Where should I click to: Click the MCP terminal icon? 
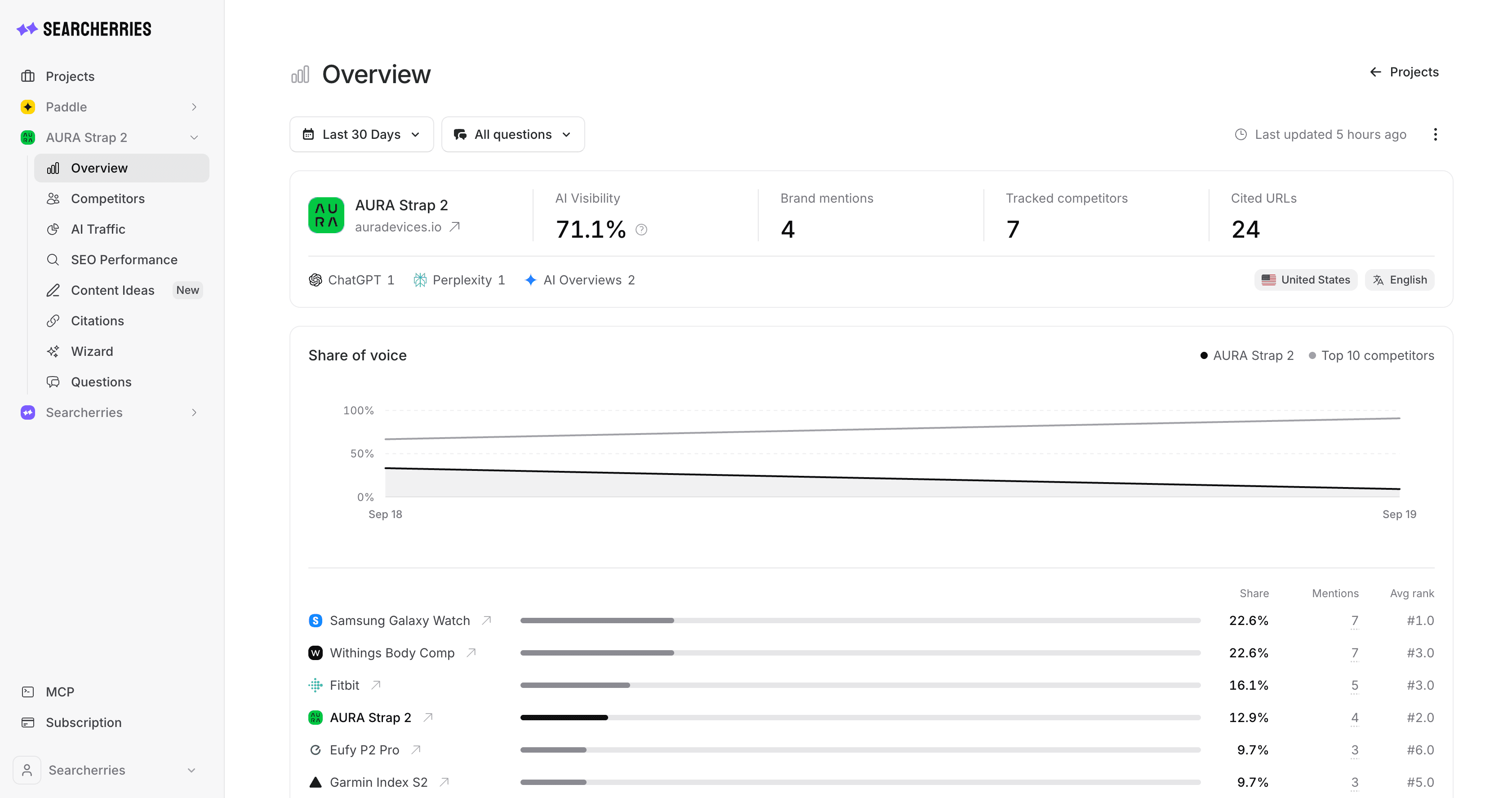point(27,692)
